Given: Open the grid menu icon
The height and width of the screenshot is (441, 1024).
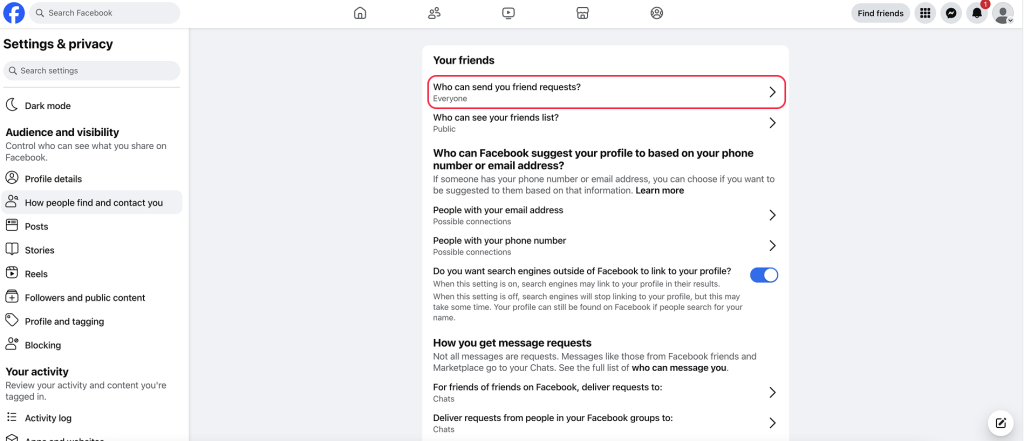Looking at the screenshot, I should coord(925,13).
